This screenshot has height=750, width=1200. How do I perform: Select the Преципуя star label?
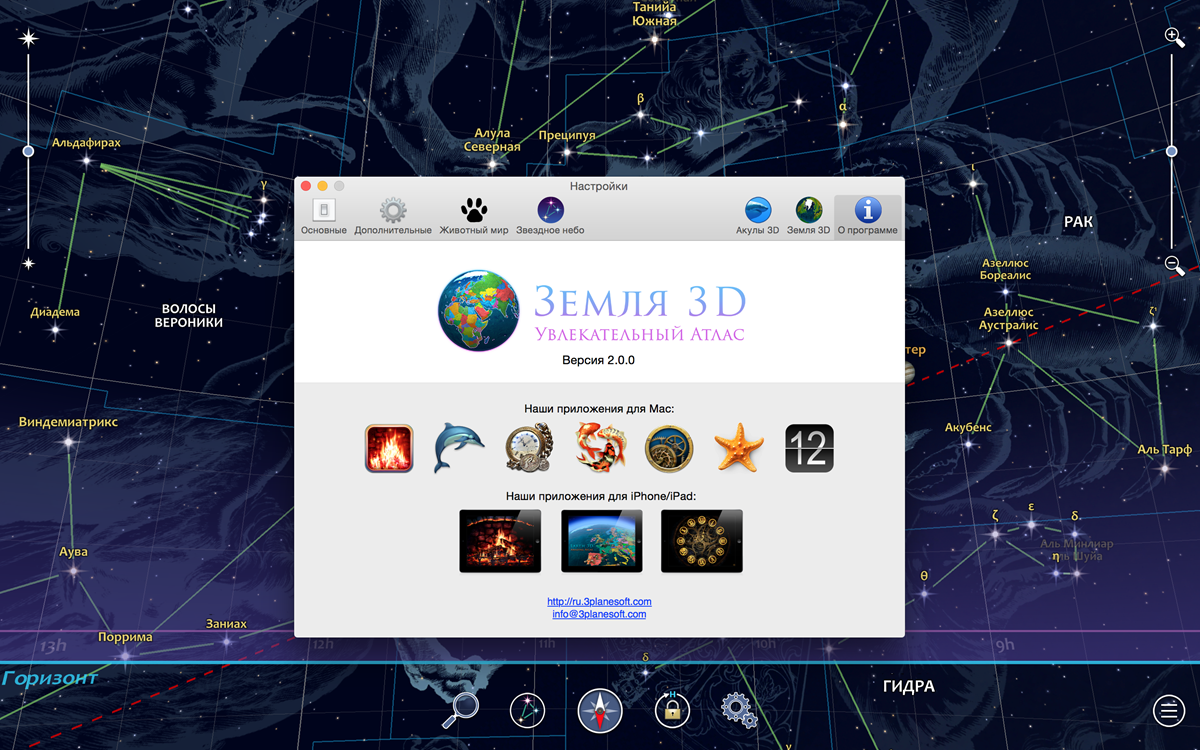(x=567, y=135)
